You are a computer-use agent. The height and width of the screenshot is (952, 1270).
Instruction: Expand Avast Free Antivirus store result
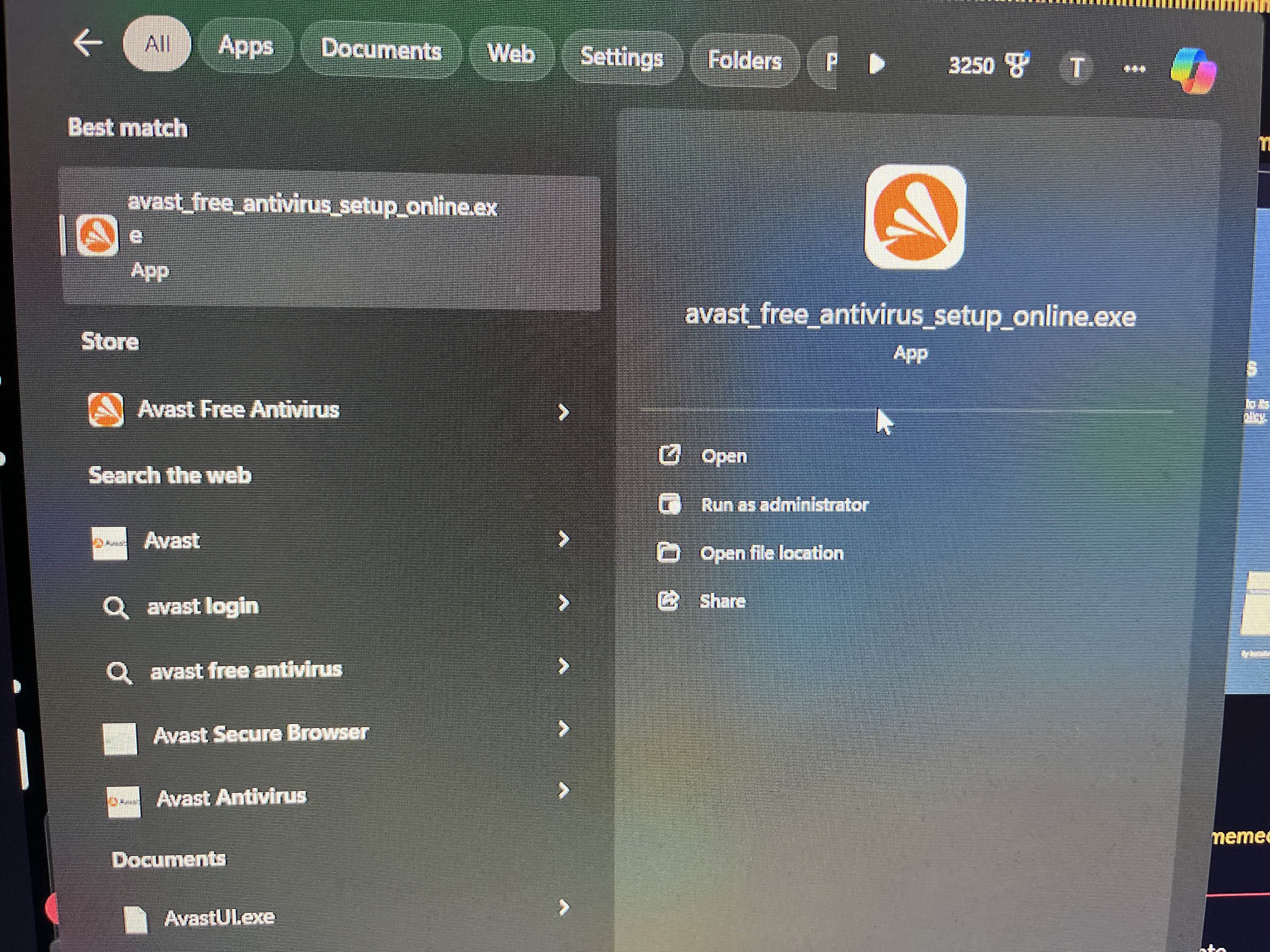pos(563,412)
